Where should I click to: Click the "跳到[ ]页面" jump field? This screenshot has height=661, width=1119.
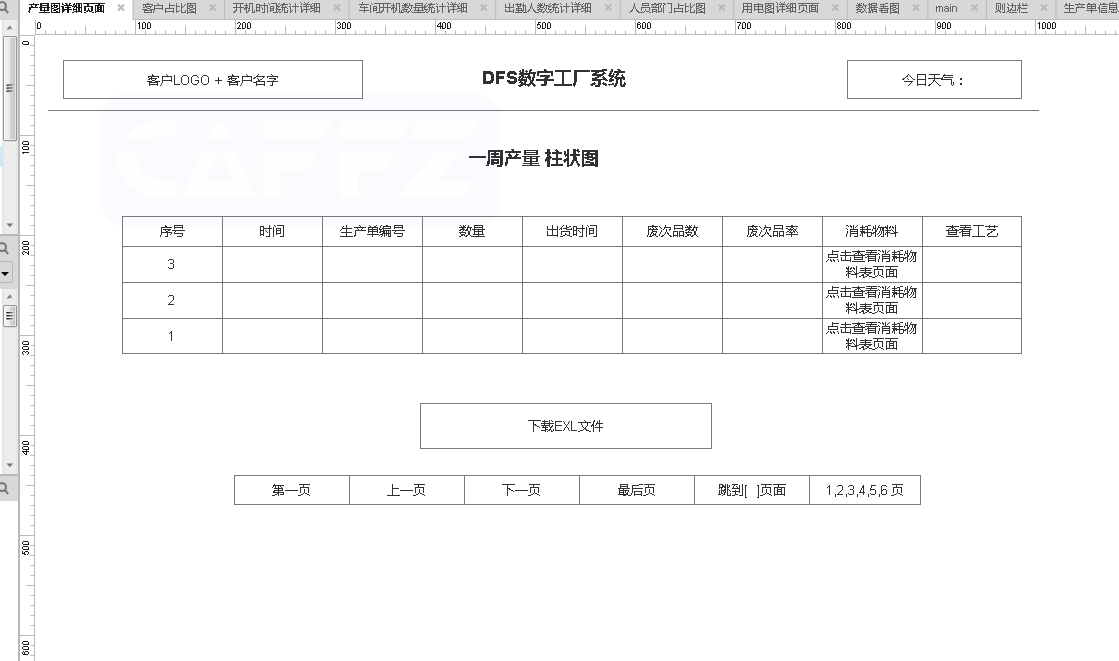[x=751, y=489]
